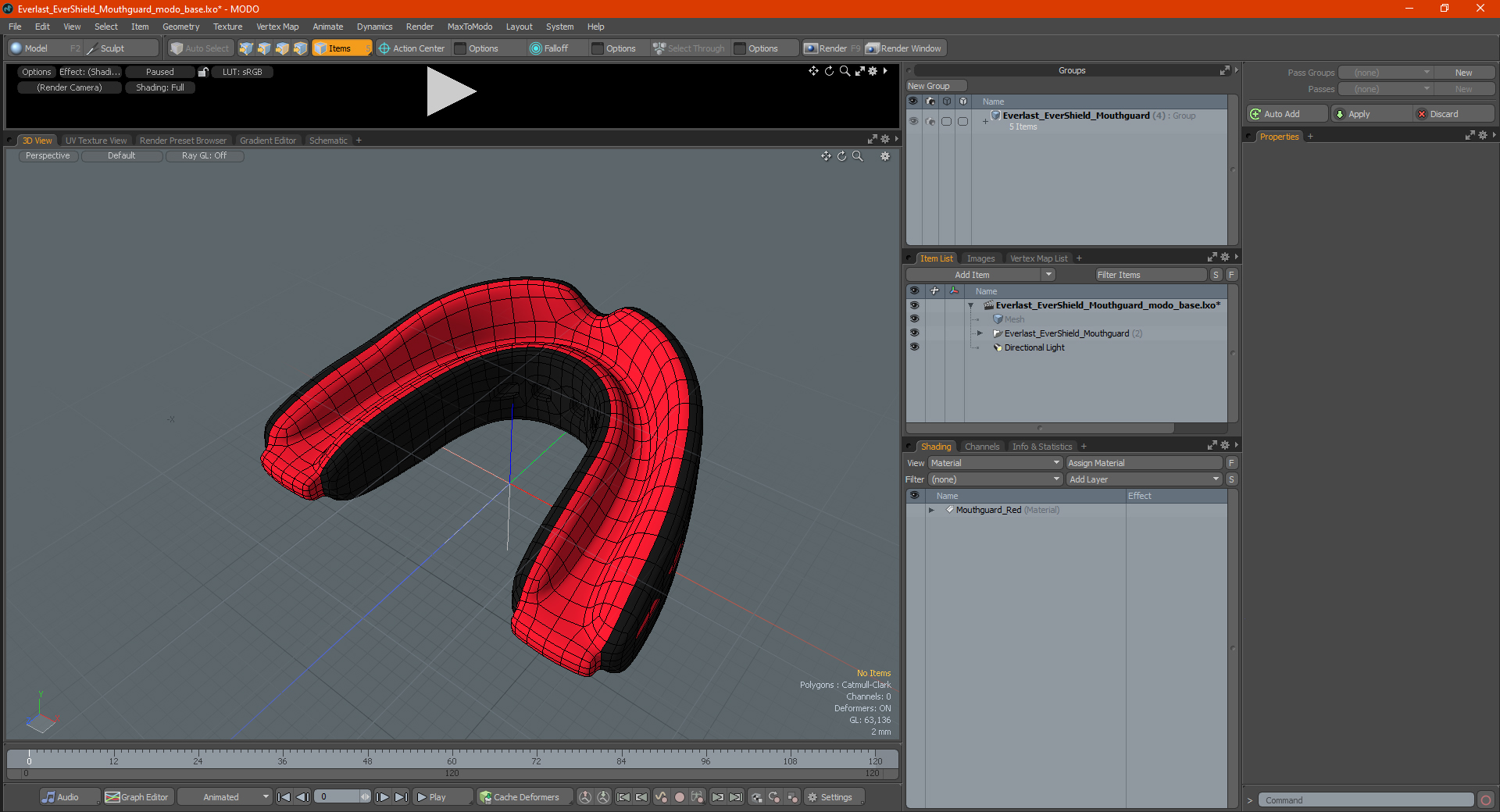Open the Vertex Map List tab
Viewport: 1500px width, 812px height.
click(x=1038, y=258)
